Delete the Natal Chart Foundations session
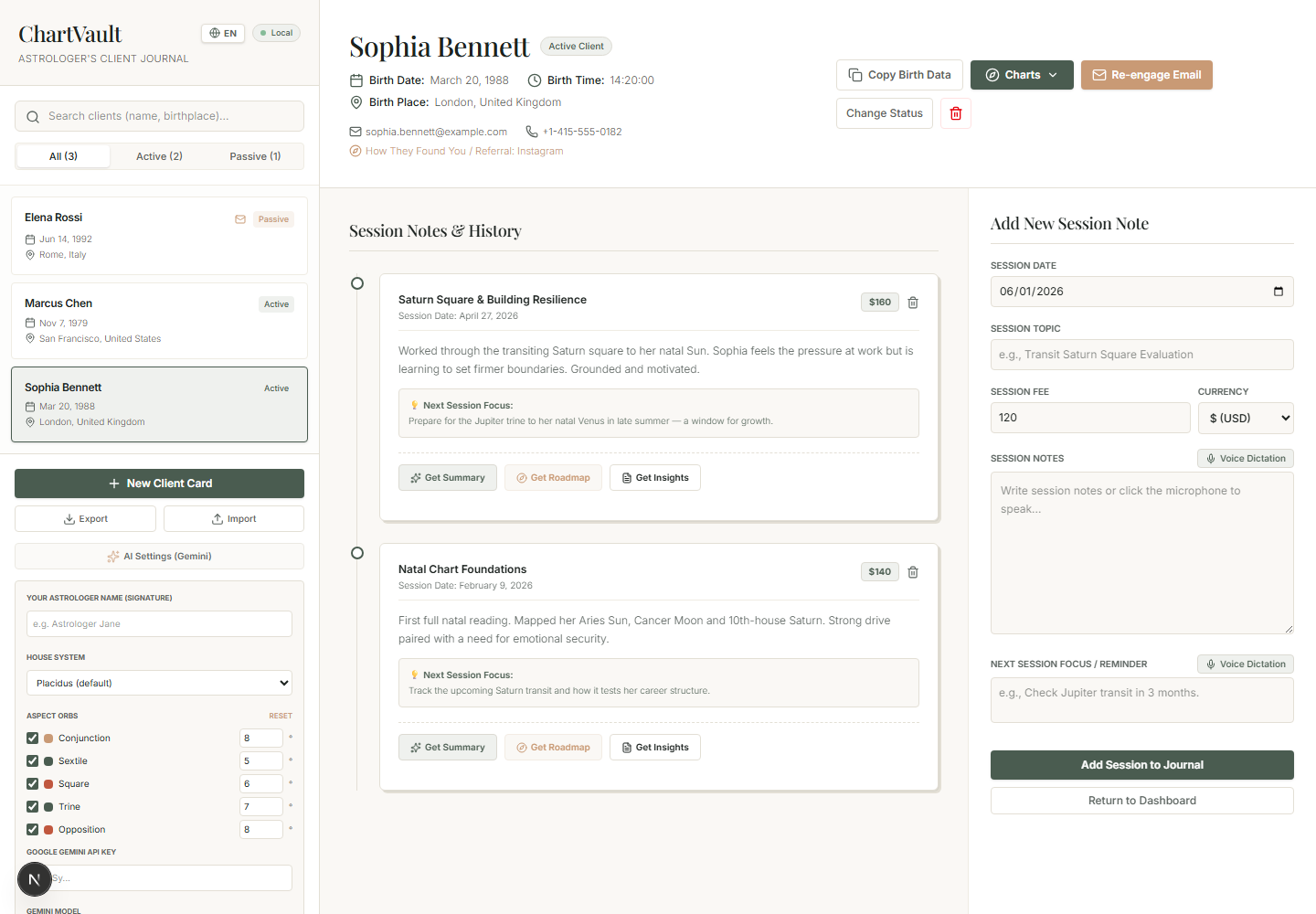Screen dimensions: 1316x914 [x=913, y=572]
